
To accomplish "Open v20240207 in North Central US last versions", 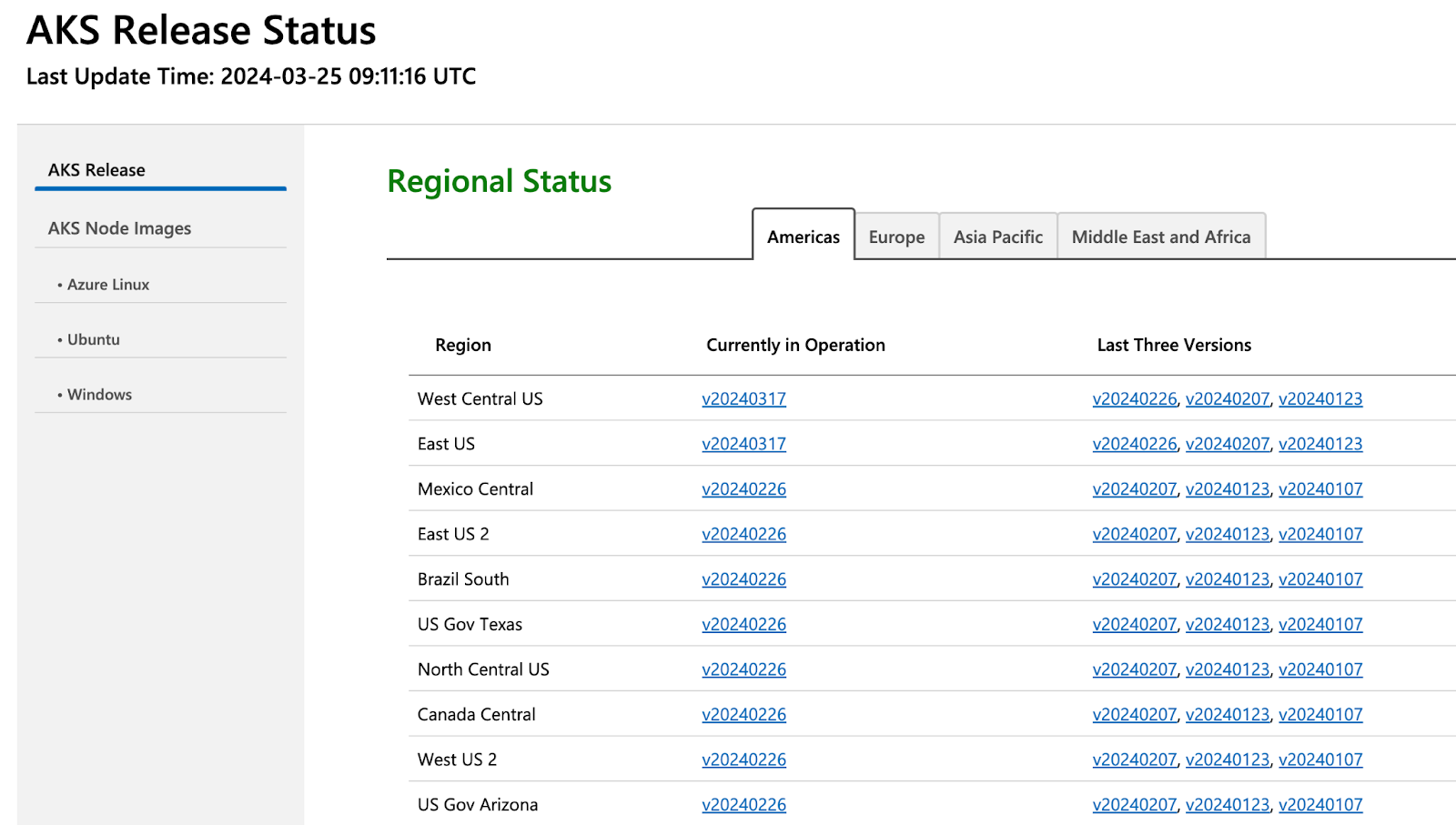I will tap(1135, 669).
